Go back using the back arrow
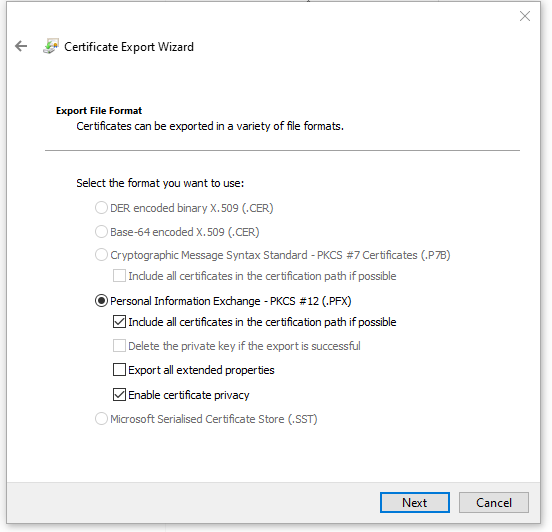The height and width of the screenshot is (532, 552). (x=21, y=46)
